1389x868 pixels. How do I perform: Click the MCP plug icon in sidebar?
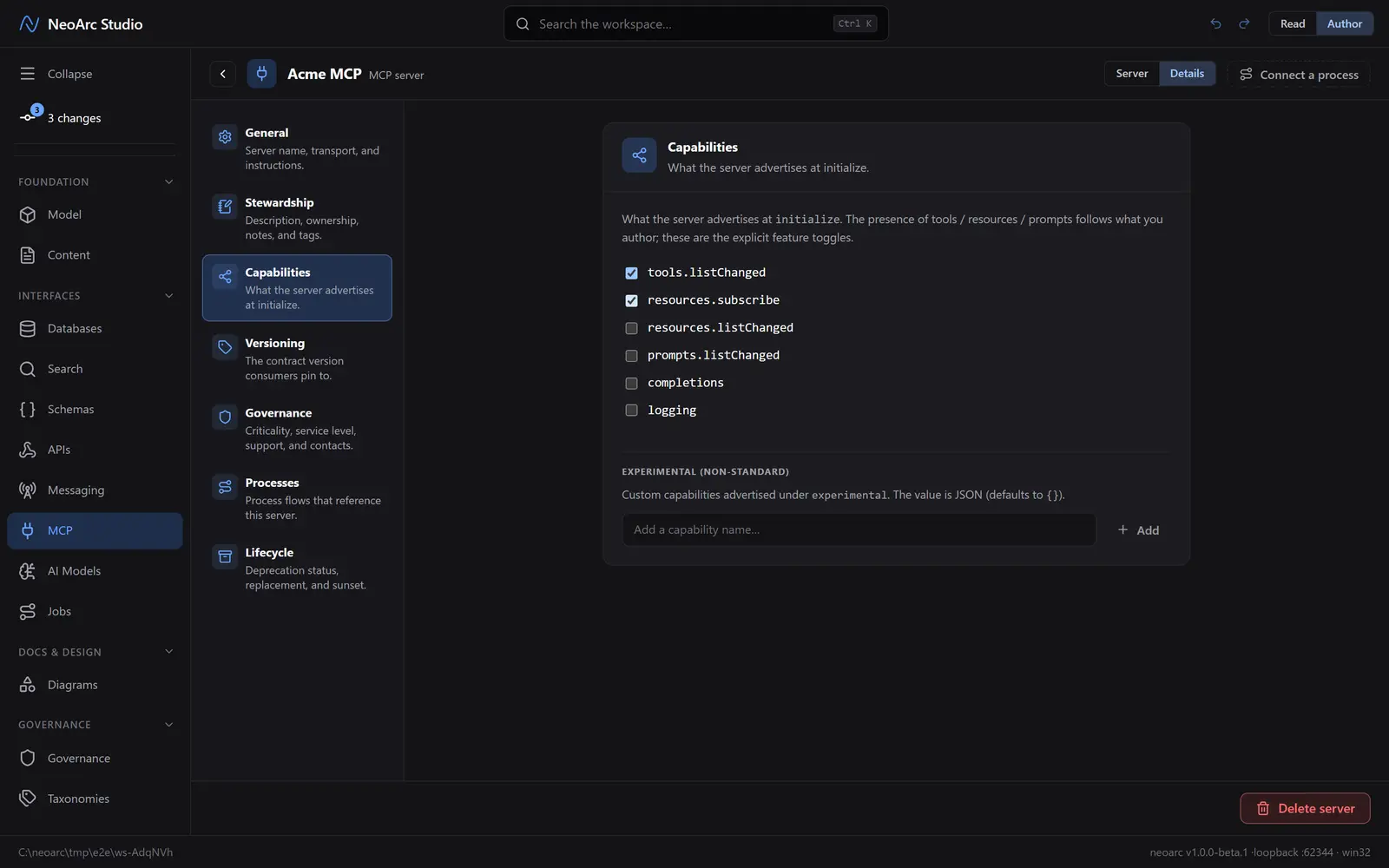click(x=28, y=530)
